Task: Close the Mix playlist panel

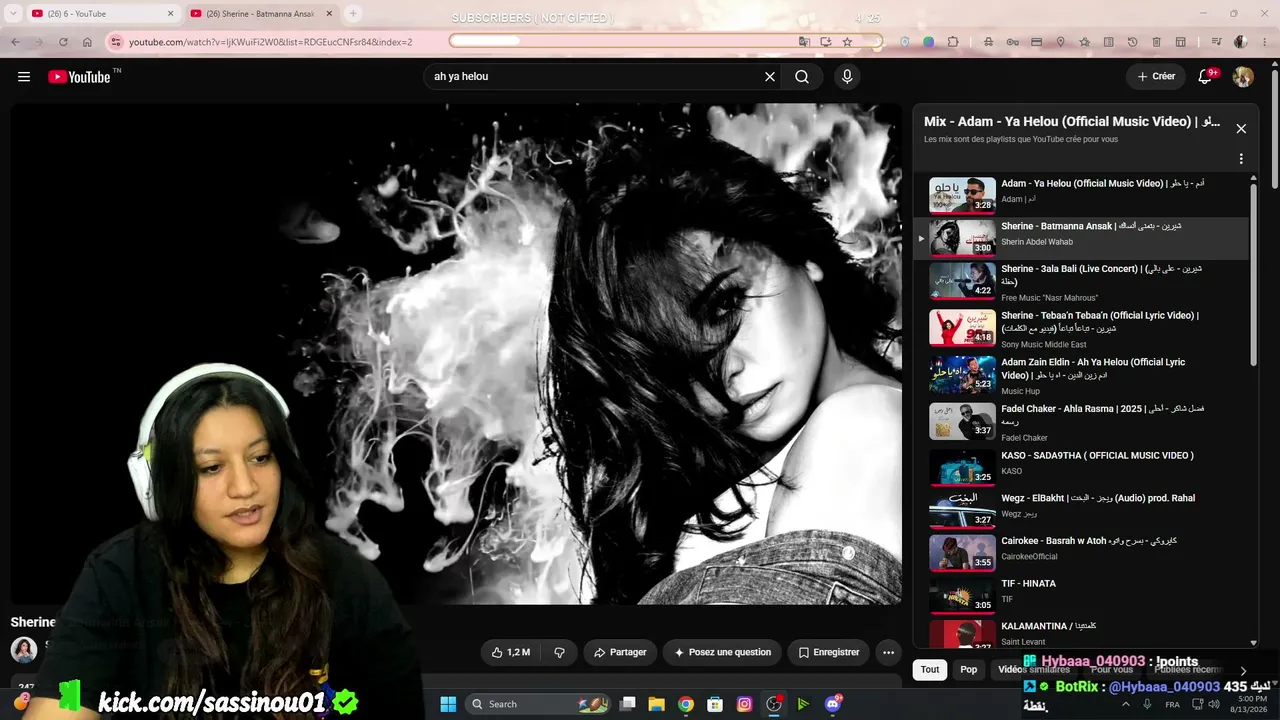Action: click(x=1241, y=129)
